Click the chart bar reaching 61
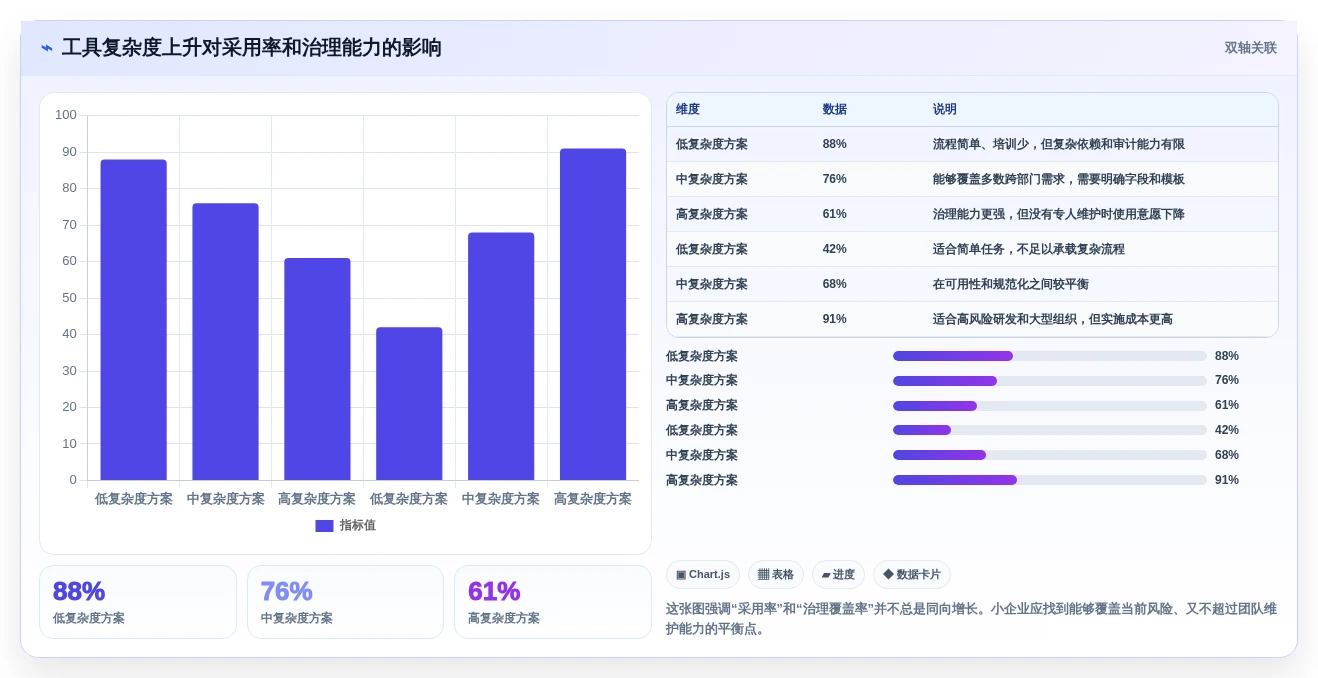 click(x=317, y=369)
